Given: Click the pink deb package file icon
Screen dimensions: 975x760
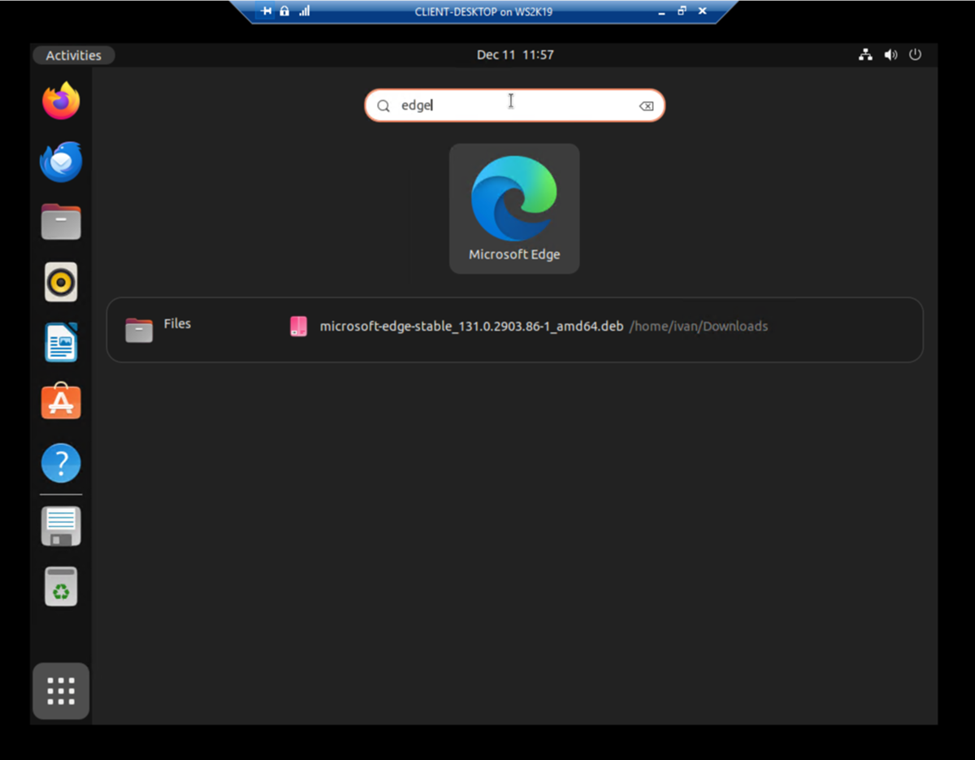Looking at the screenshot, I should click(298, 327).
